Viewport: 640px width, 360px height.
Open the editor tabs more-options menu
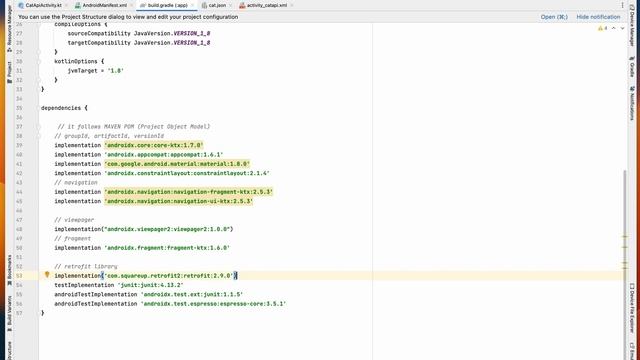click(622, 5)
